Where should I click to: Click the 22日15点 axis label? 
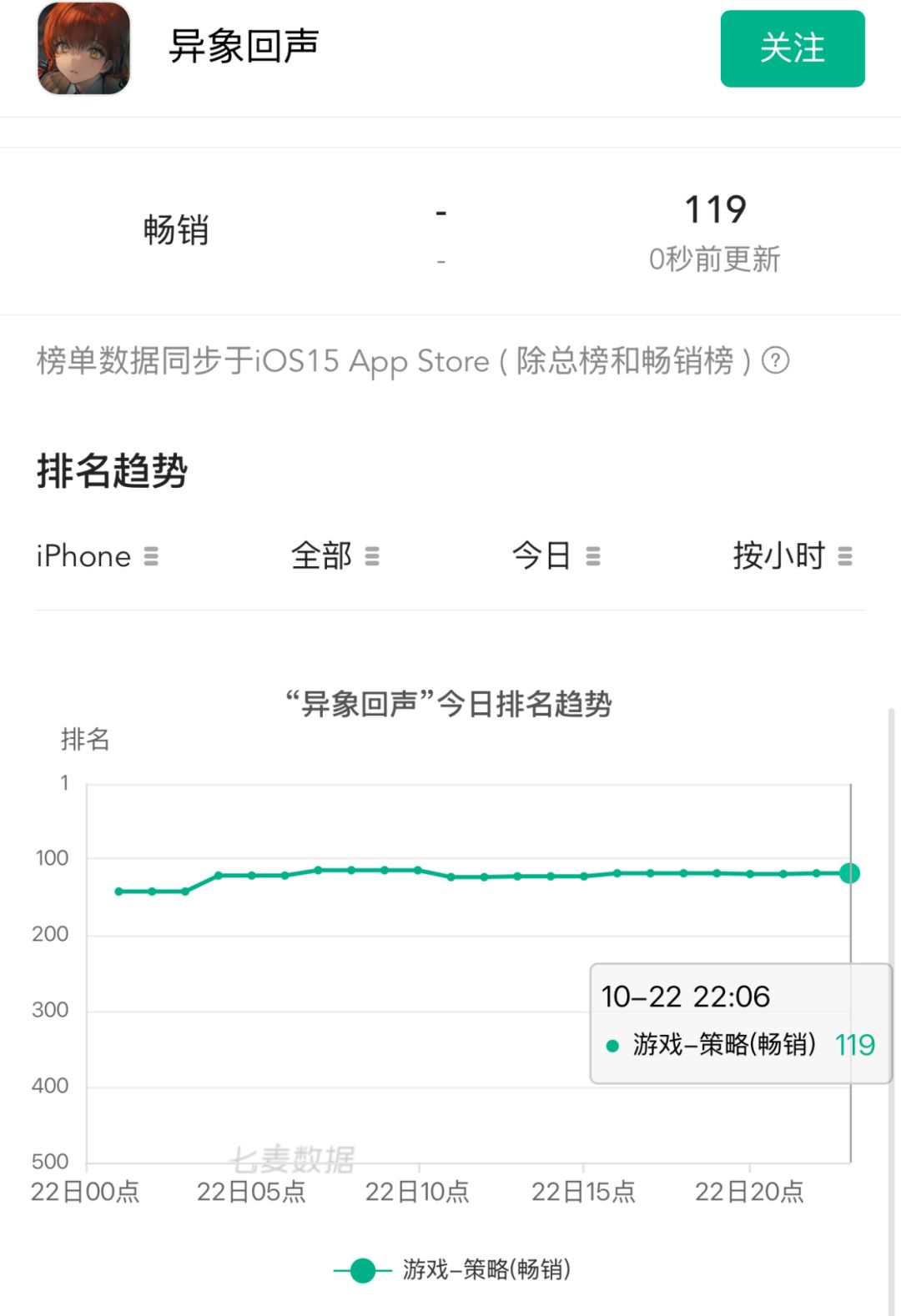(x=583, y=1192)
